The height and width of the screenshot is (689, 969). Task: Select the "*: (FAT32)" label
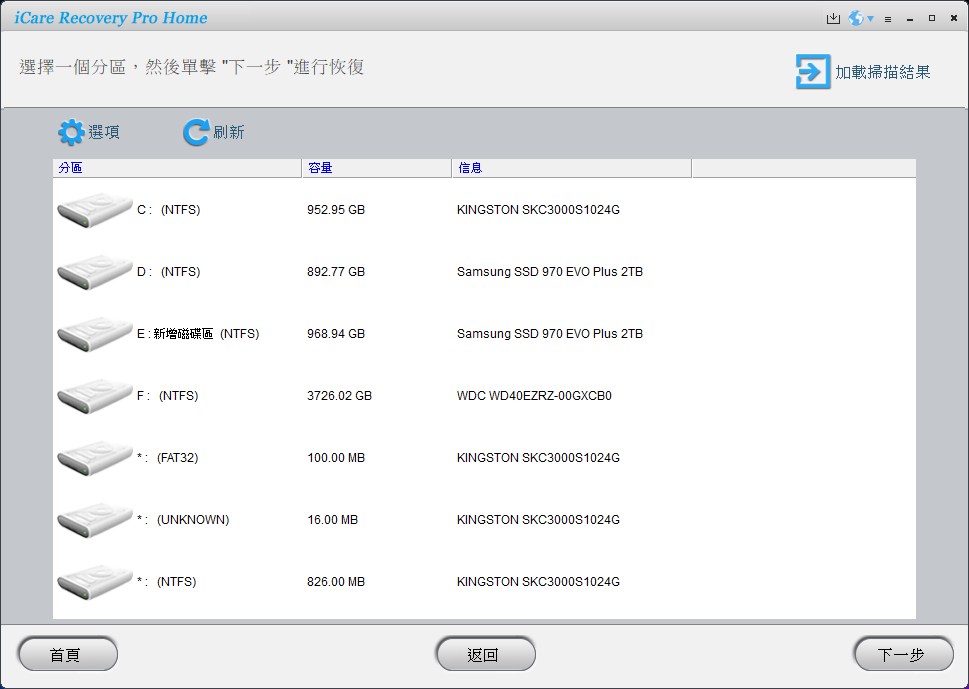tap(167, 458)
